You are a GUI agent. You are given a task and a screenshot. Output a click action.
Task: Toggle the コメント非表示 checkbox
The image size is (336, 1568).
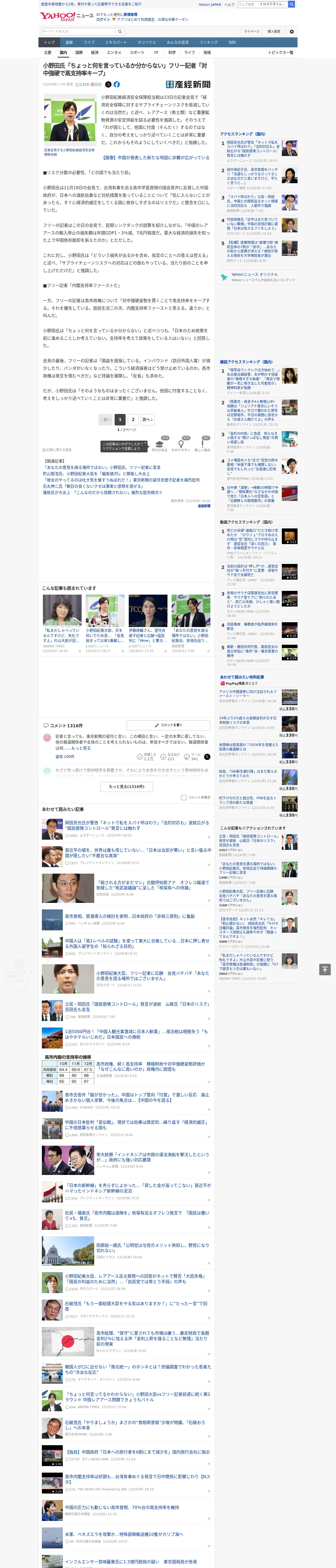click(x=183, y=797)
